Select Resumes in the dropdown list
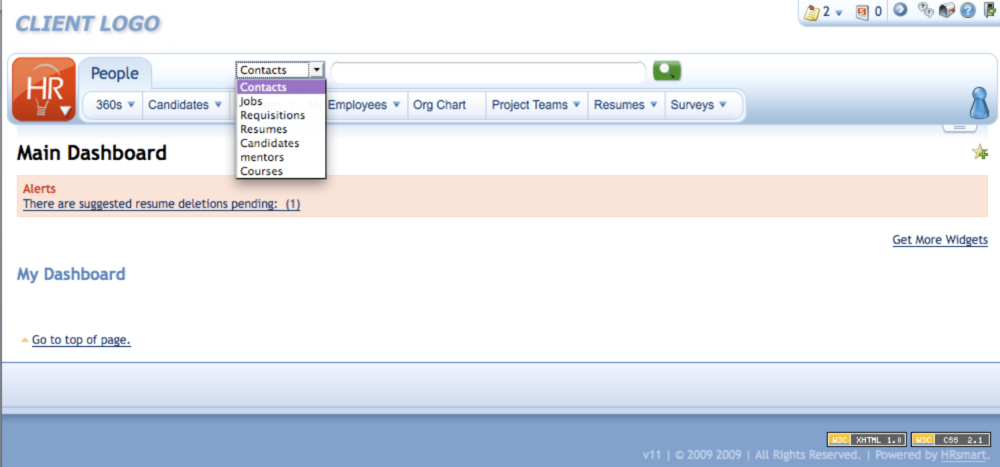 tap(281, 130)
